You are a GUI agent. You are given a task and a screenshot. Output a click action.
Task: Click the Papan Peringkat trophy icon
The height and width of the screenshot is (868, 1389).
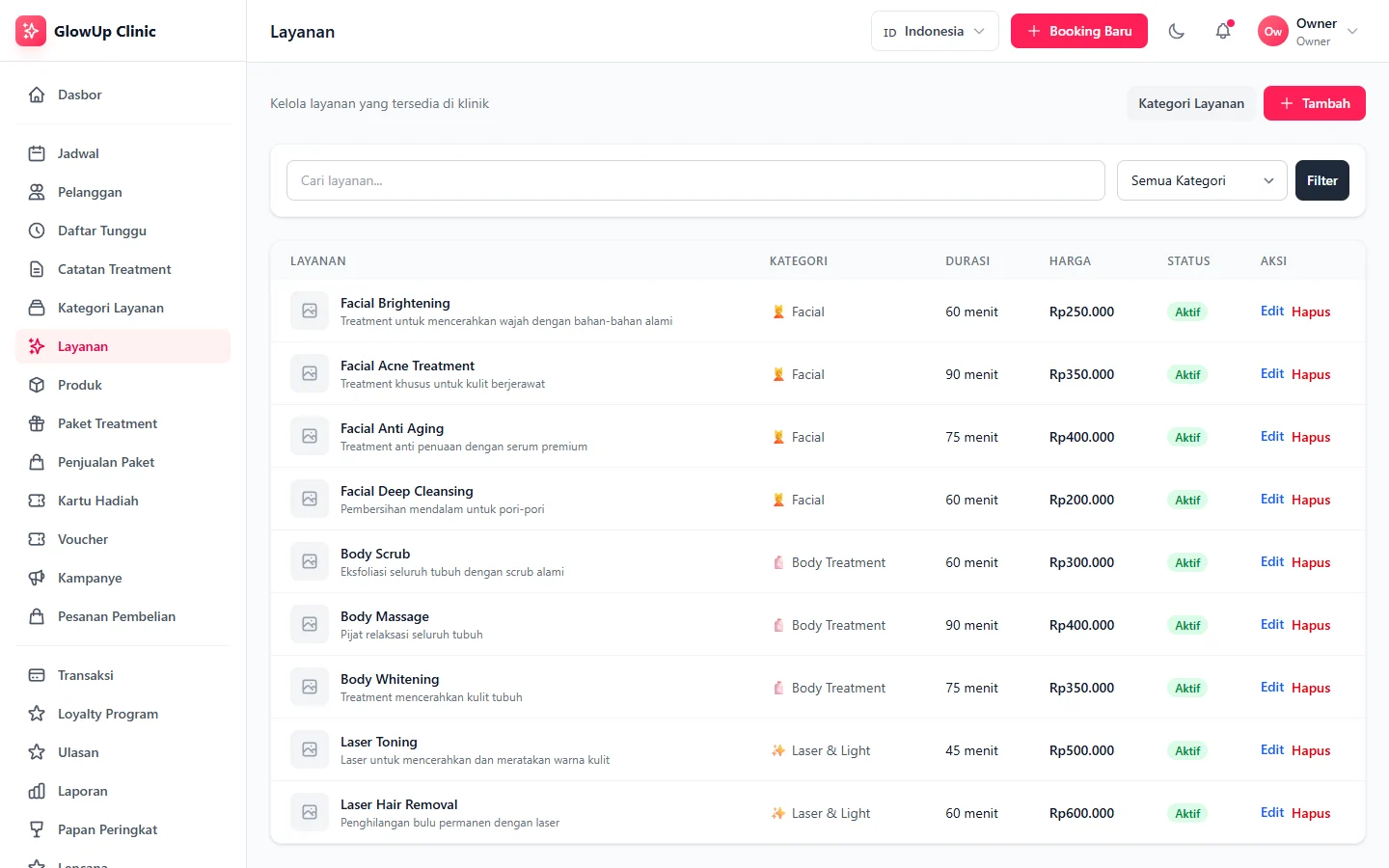[37, 829]
